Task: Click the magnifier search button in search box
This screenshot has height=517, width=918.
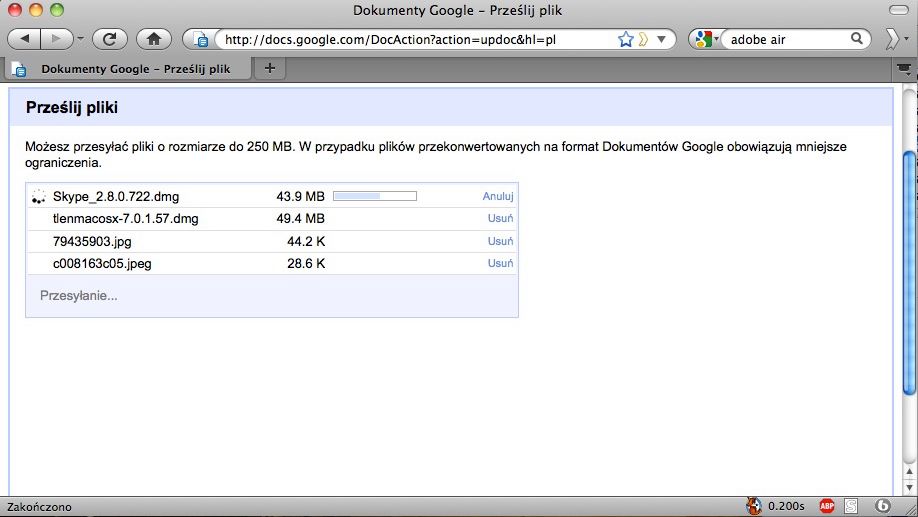Action: tap(857, 39)
